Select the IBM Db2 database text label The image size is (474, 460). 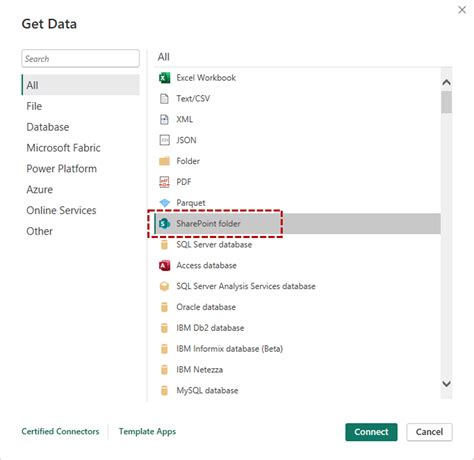(210, 328)
